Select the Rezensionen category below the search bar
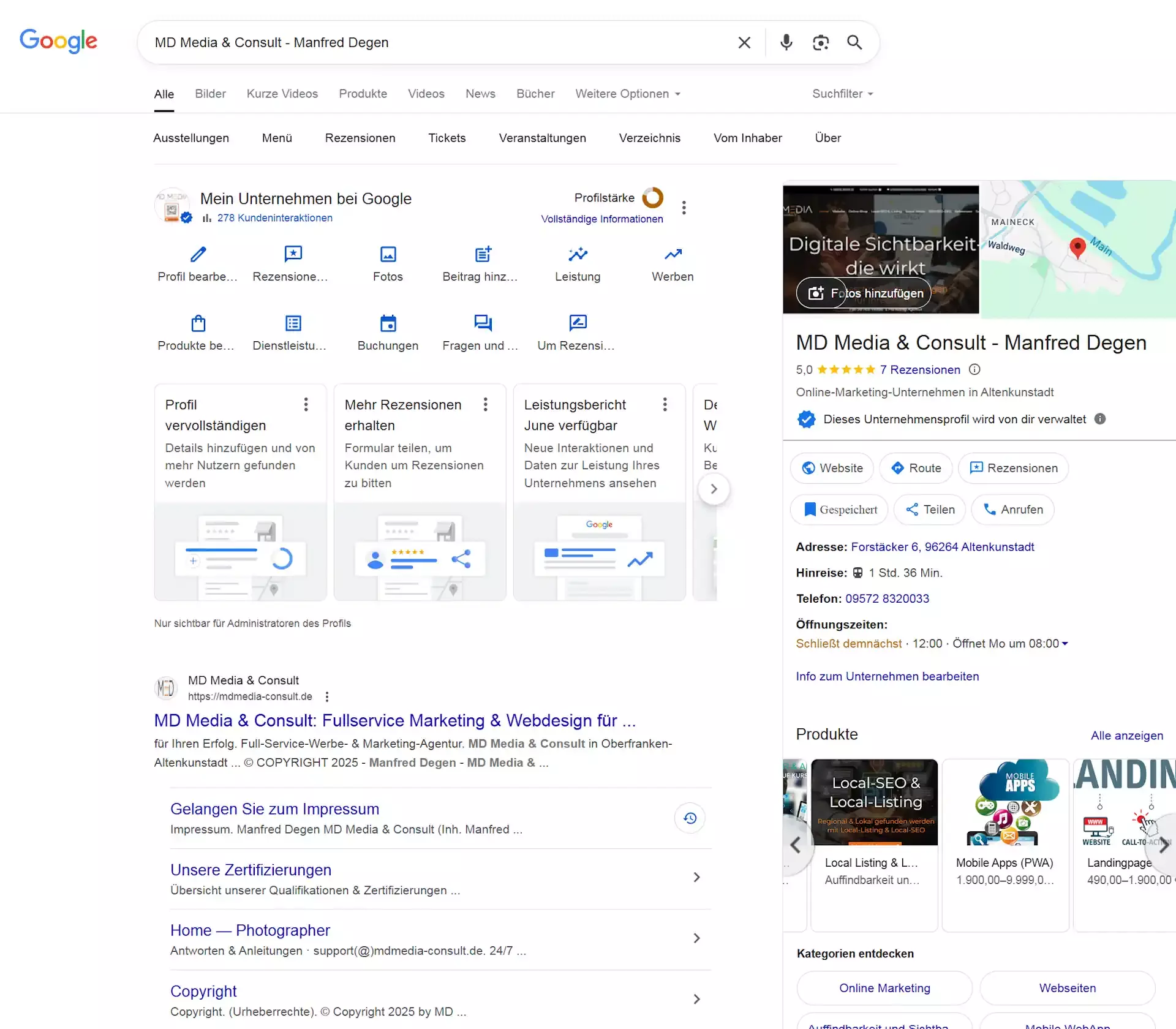The height and width of the screenshot is (1029, 1176). pos(360,138)
